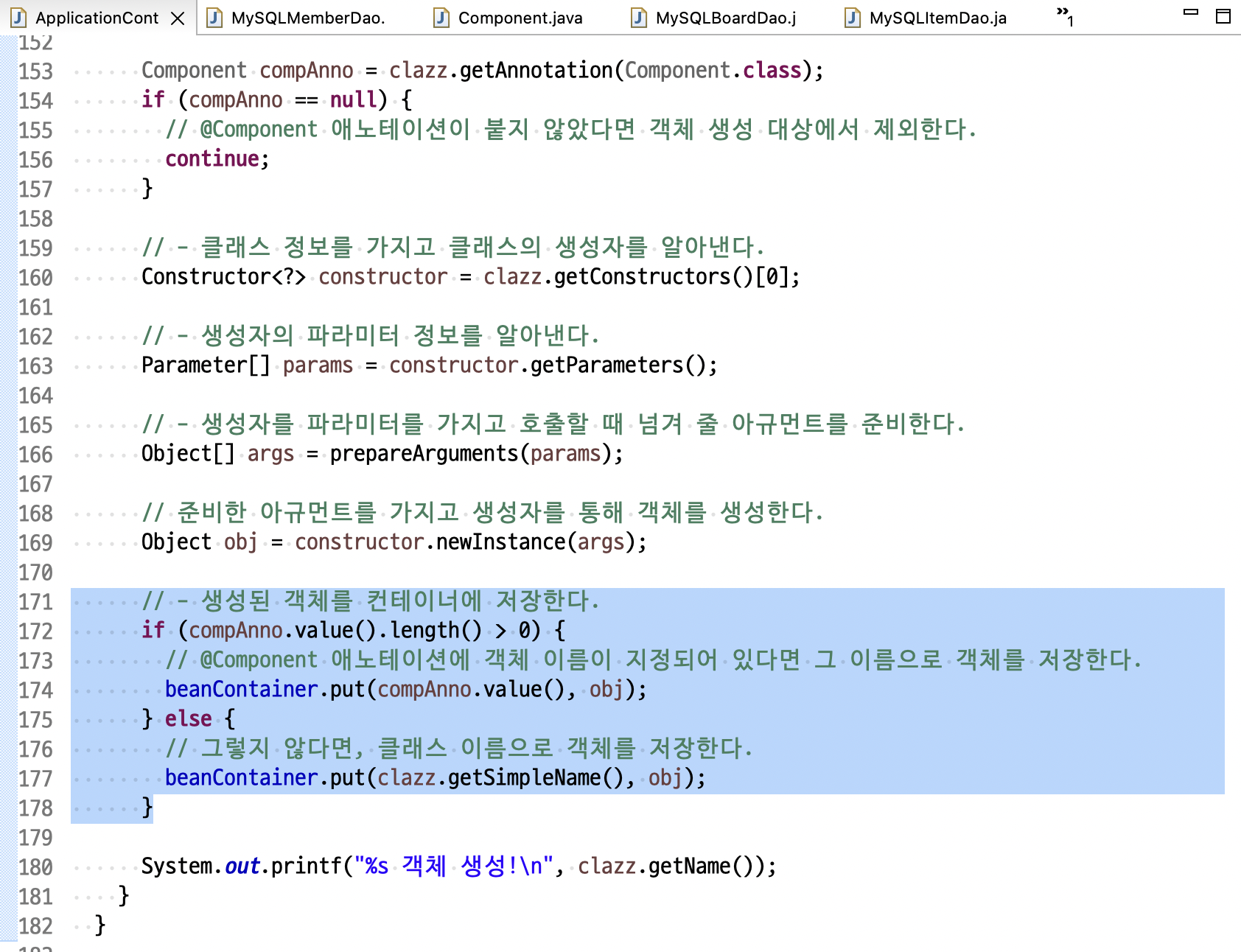Viewport: 1241px width, 952px height.
Task: Click 'null' keyword on line 154
Action: point(354,100)
